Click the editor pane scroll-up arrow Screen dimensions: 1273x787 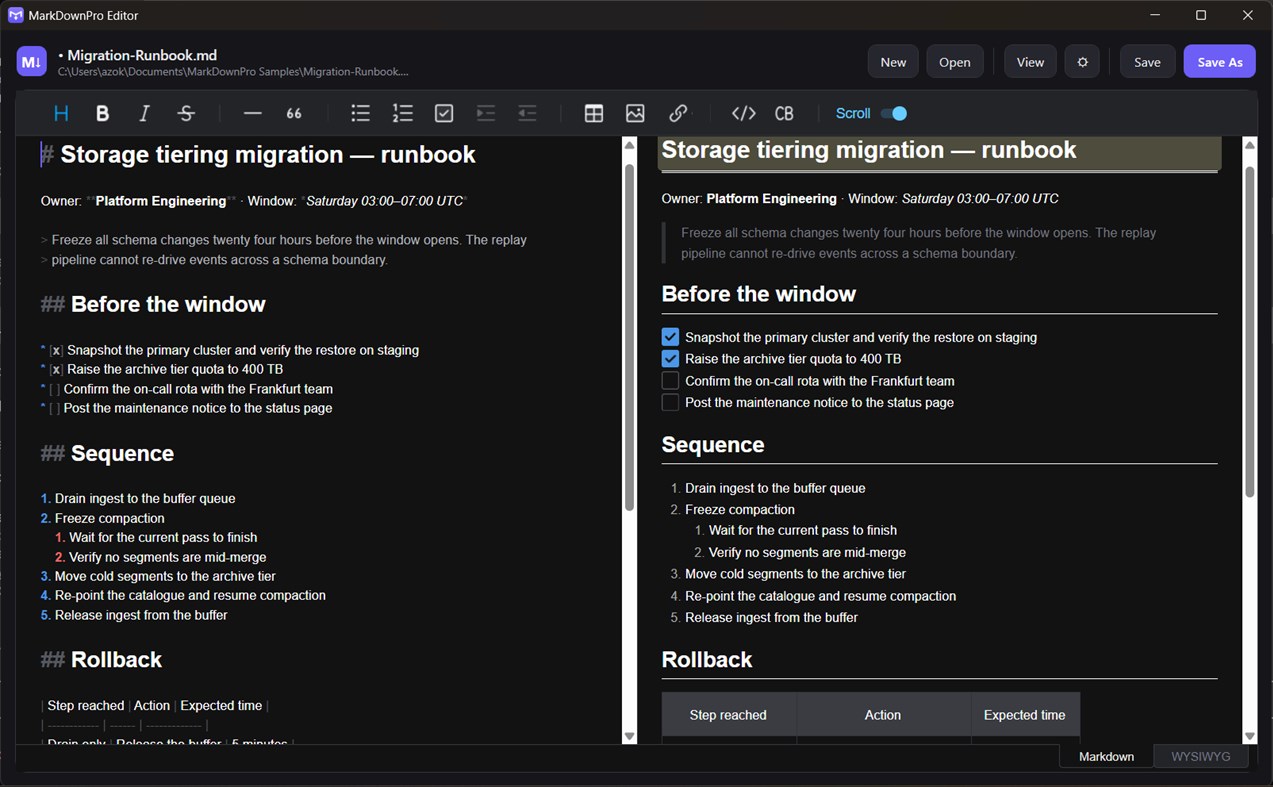tap(629, 145)
